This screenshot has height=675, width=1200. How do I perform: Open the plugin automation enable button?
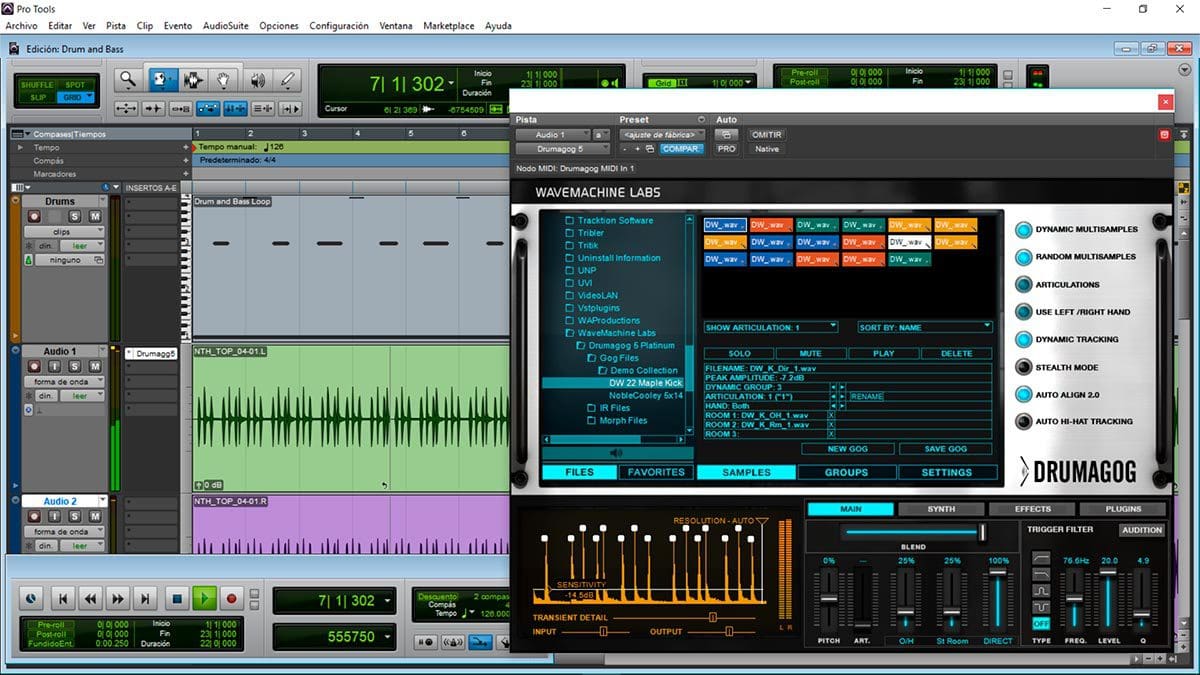pyautogui.click(x=727, y=134)
